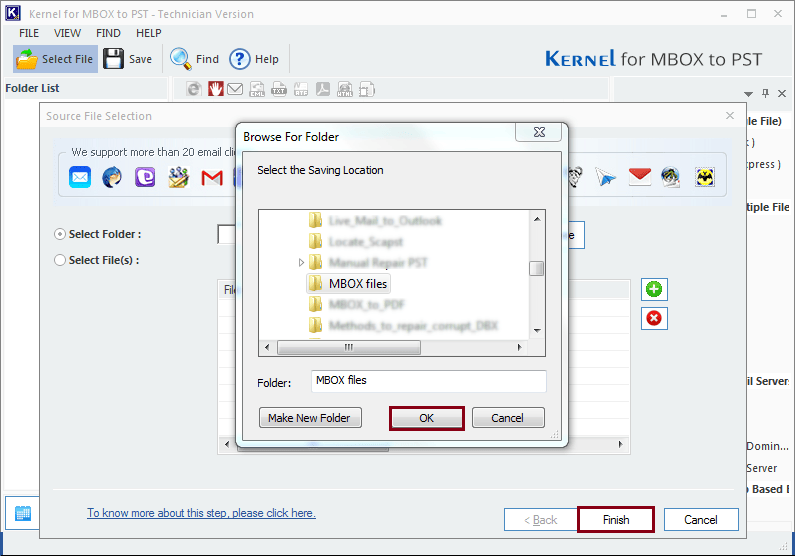This screenshot has height=556, width=795.
Task: Select the MBOX files folder in tree
Action: click(348, 284)
